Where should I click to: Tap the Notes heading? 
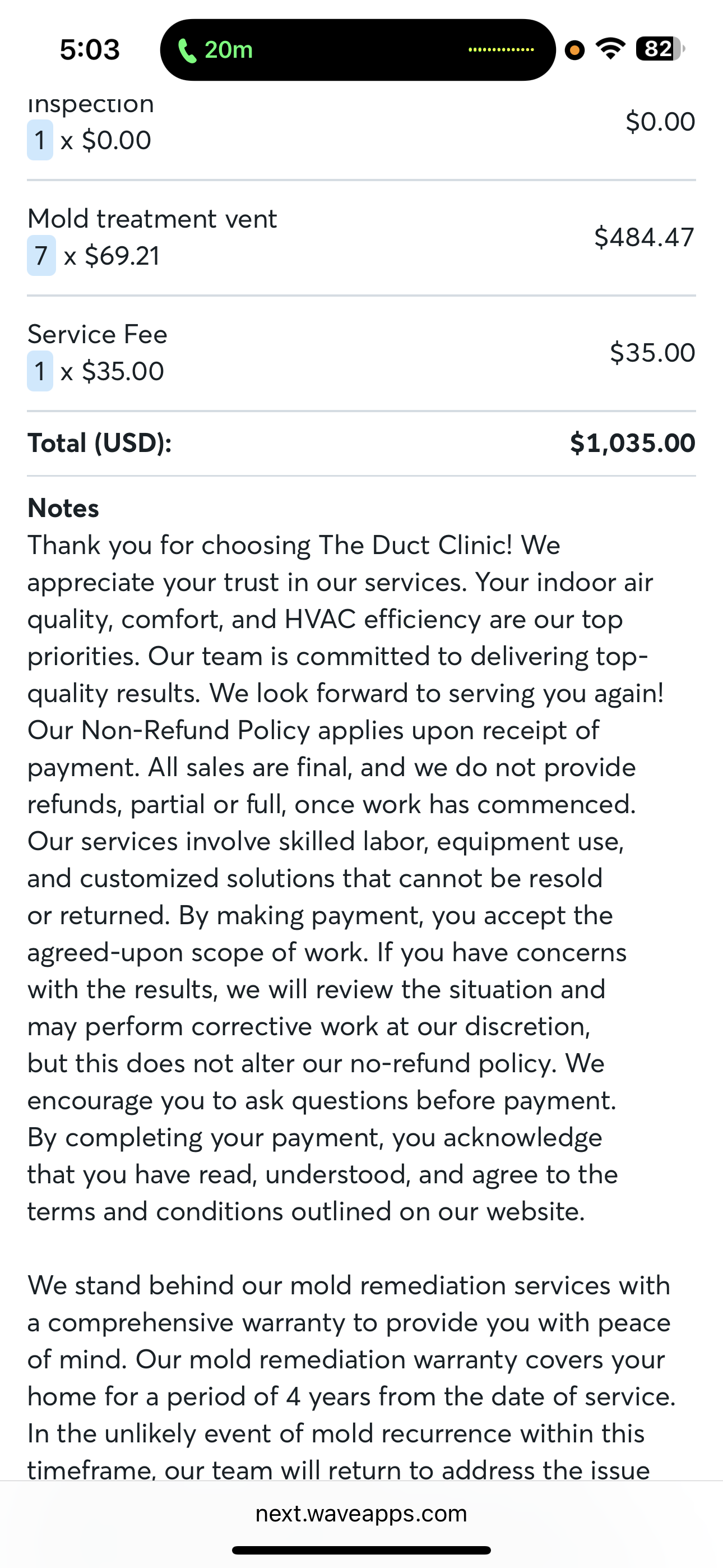tap(63, 508)
